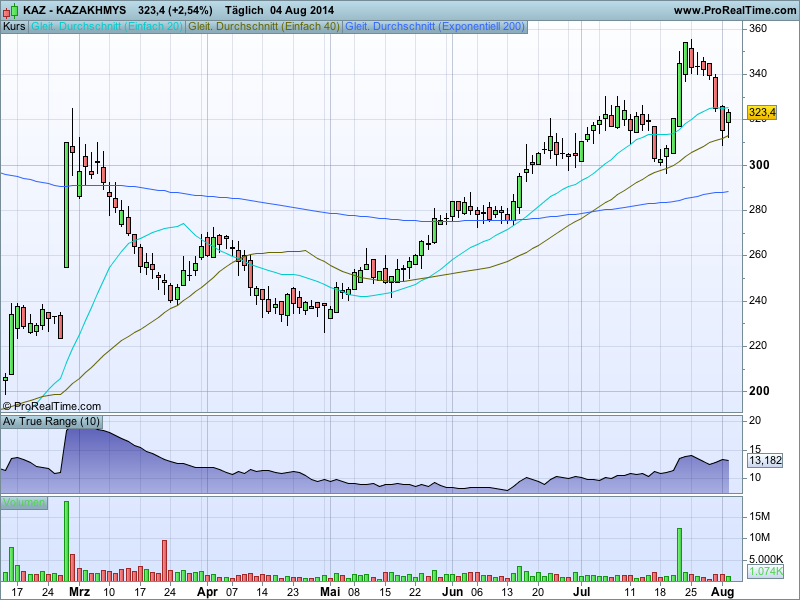
Task: Click the candlestick icon beside KAZ title
Action: [x=10, y=10]
